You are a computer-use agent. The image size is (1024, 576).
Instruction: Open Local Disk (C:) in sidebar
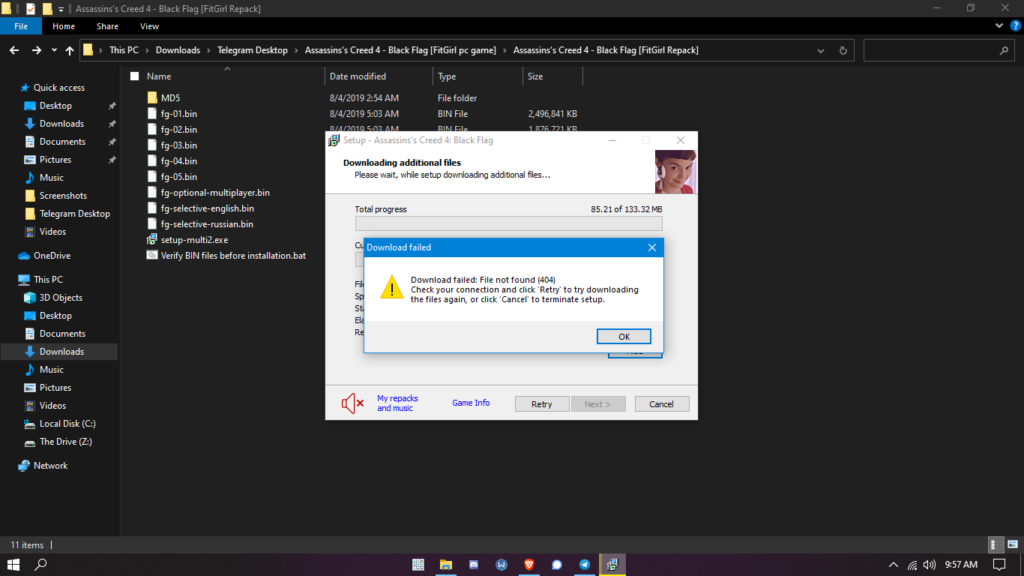pos(67,424)
